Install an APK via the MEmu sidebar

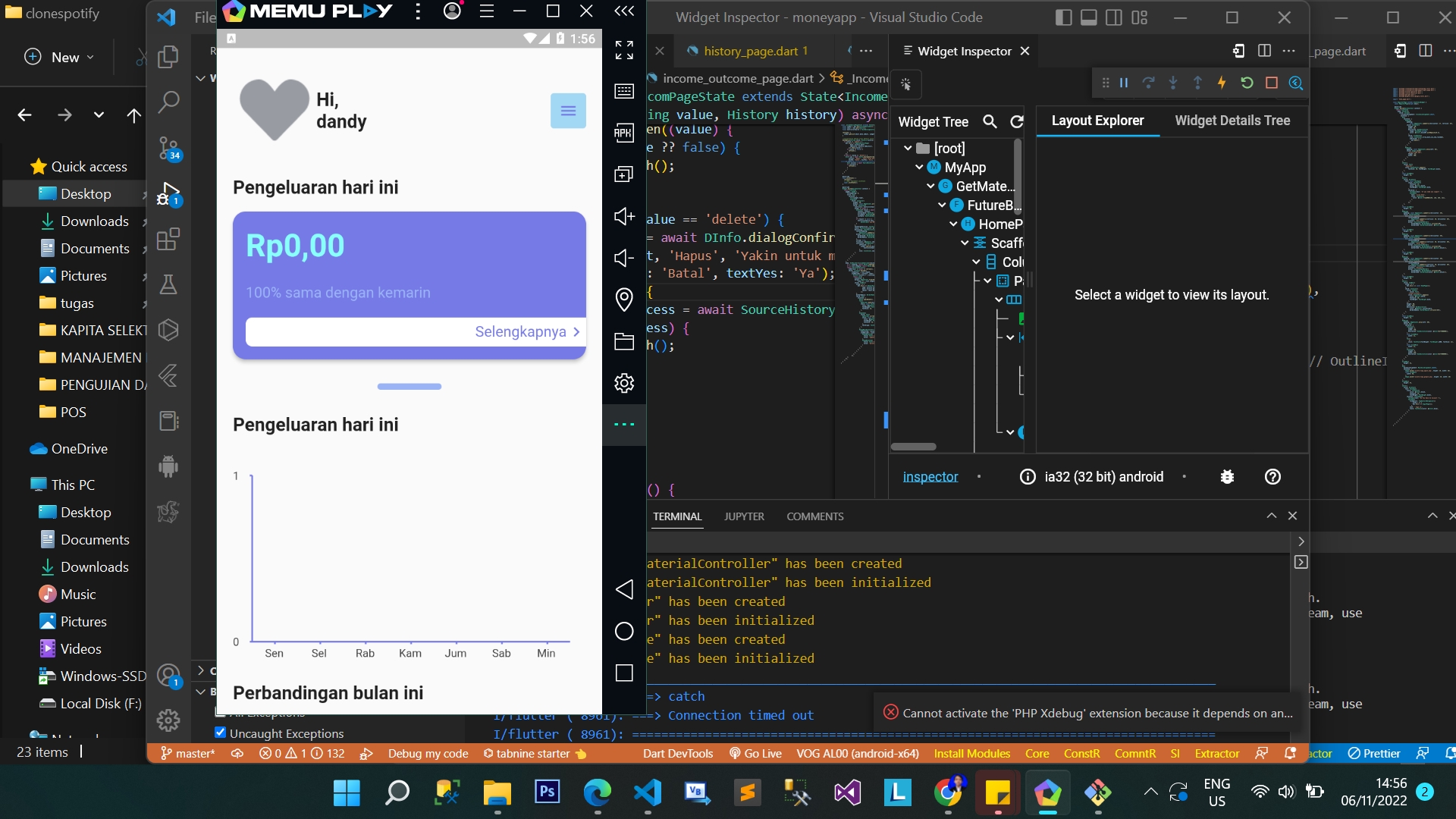pyautogui.click(x=623, y=131)
